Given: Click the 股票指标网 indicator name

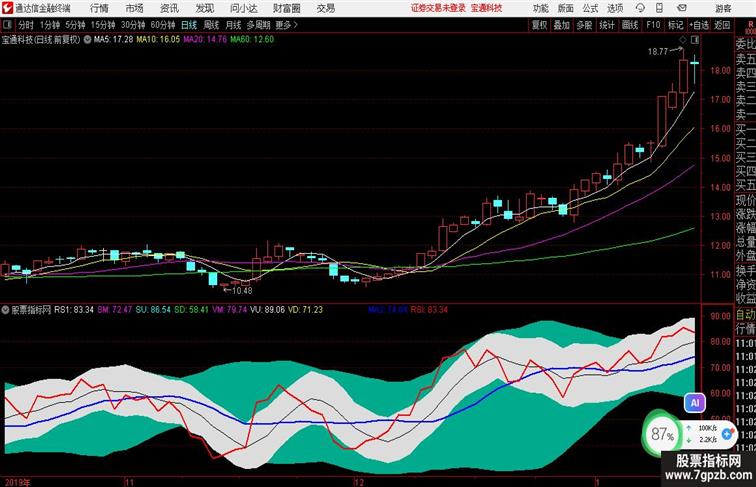Looking at the screenshot, I should pyautogui.click(x=31, y=310).
